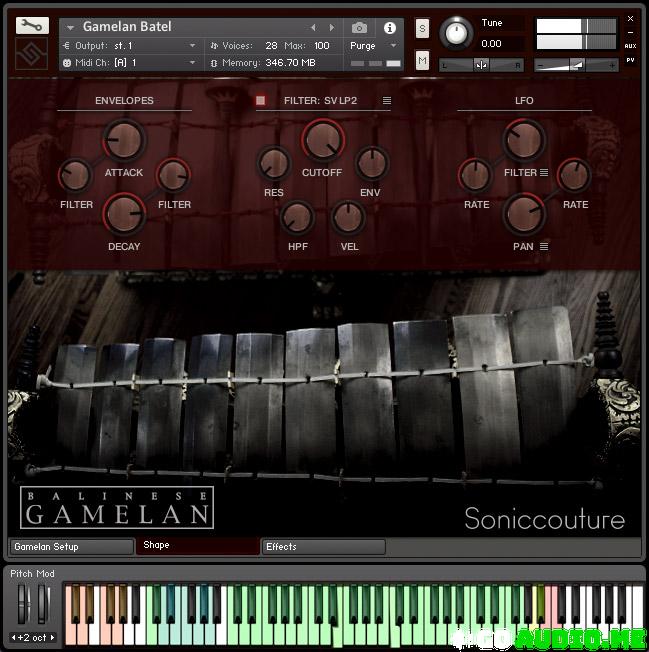Screen dimensions: 649x652
Task: Click the Midi Ch icon
Action: [67, 63]
